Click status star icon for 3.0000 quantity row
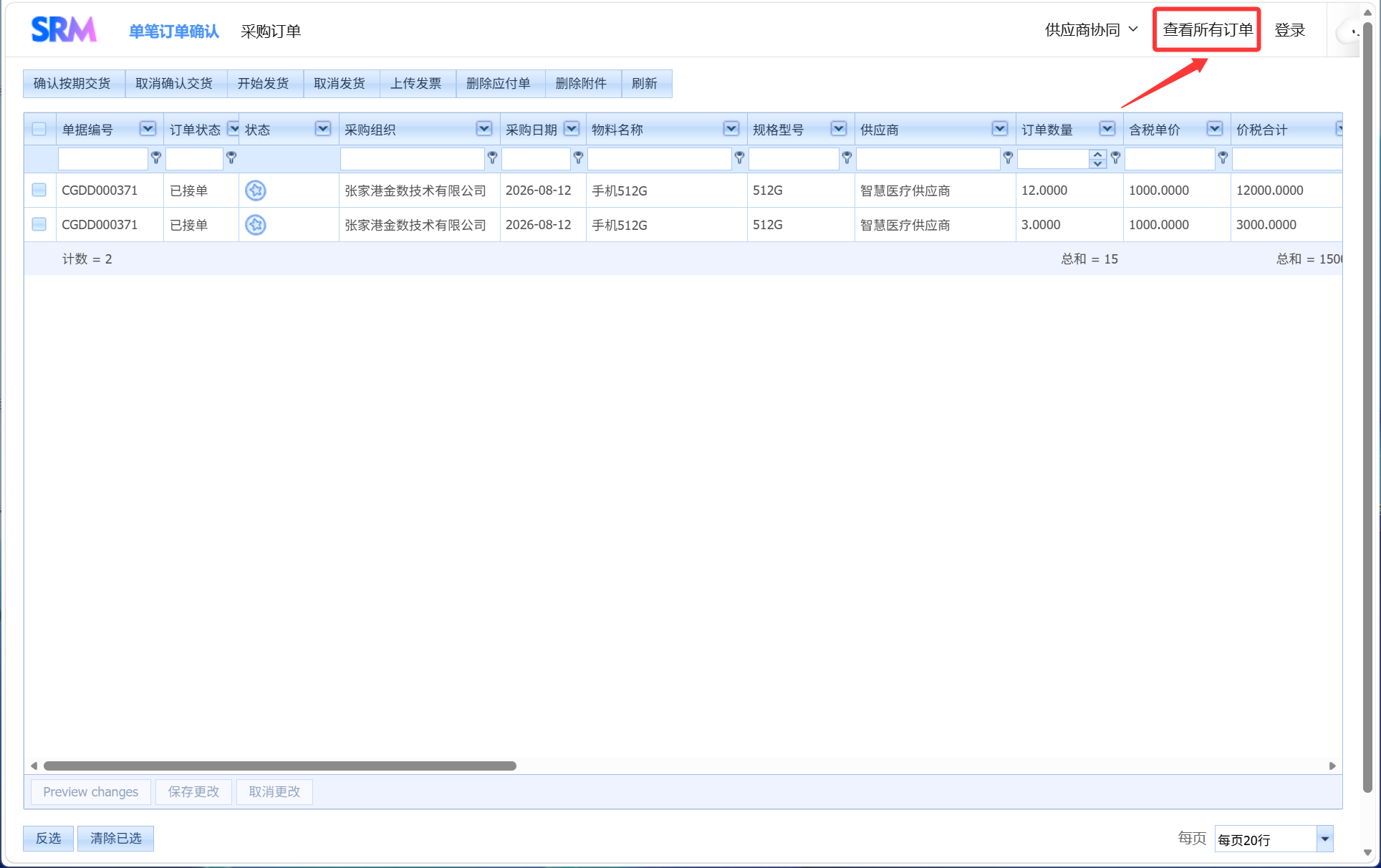1381x868 pixels. click(256, 225)
